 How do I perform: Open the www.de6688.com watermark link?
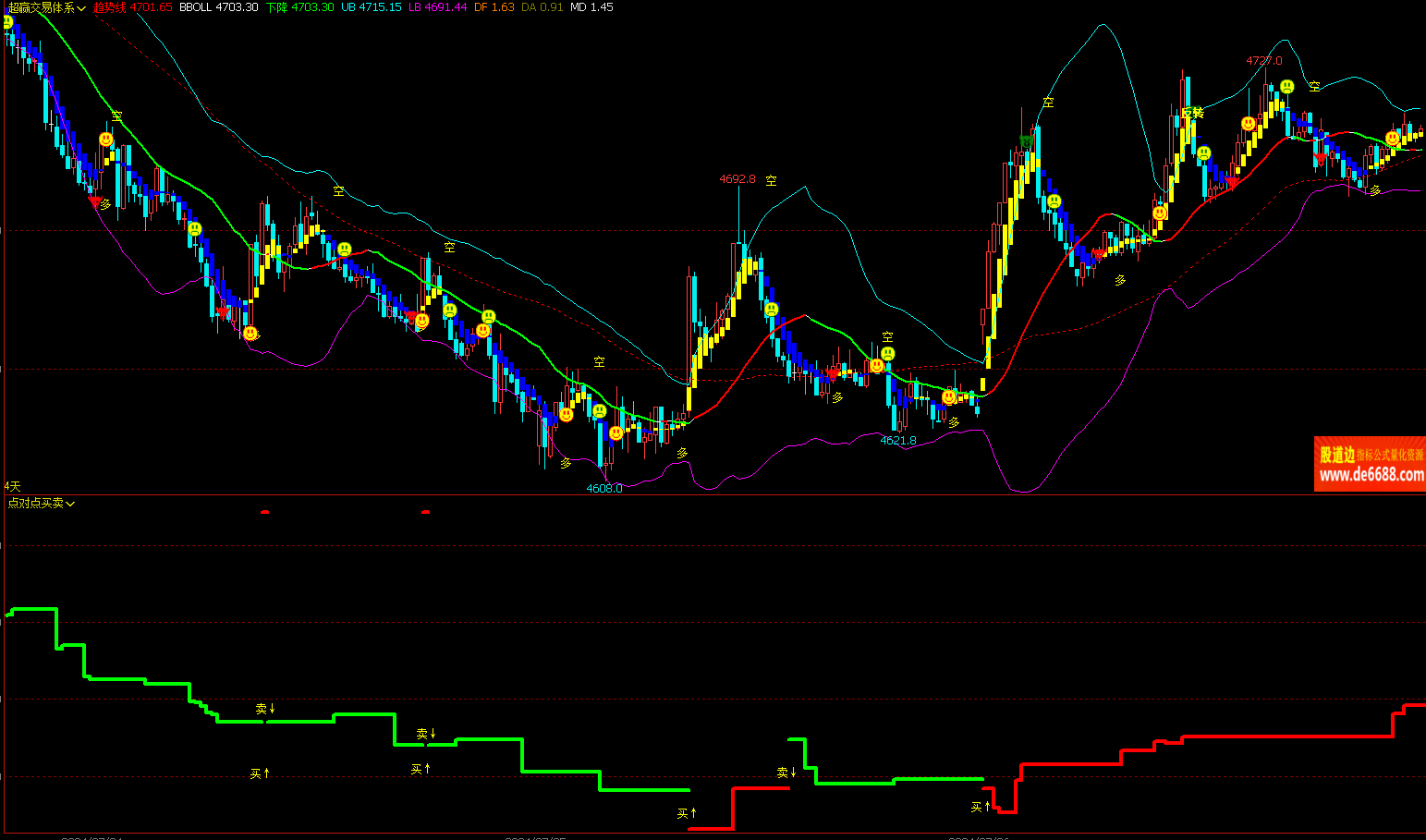coord(1371,475)
